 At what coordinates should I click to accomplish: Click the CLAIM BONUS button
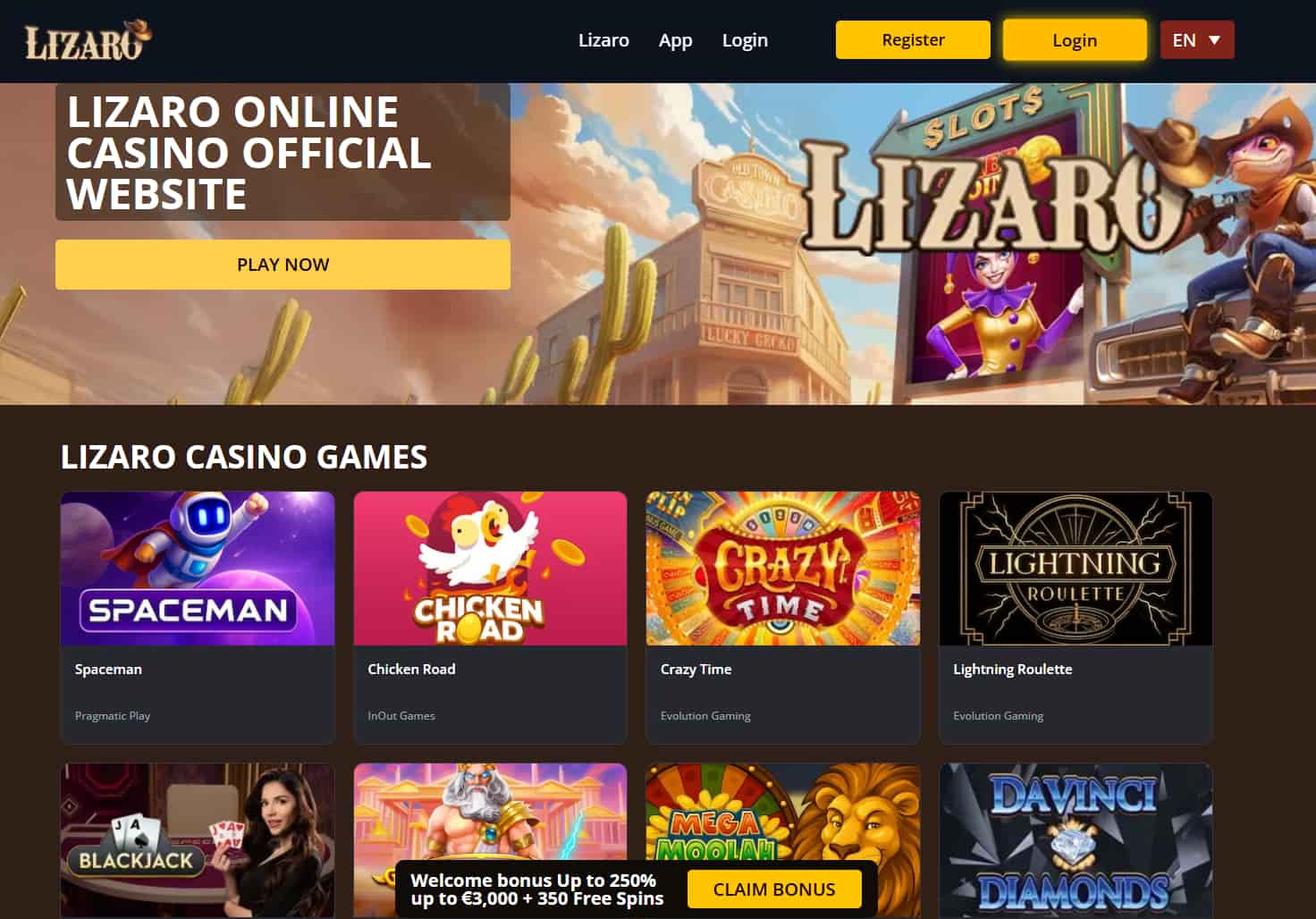point(774,889)
